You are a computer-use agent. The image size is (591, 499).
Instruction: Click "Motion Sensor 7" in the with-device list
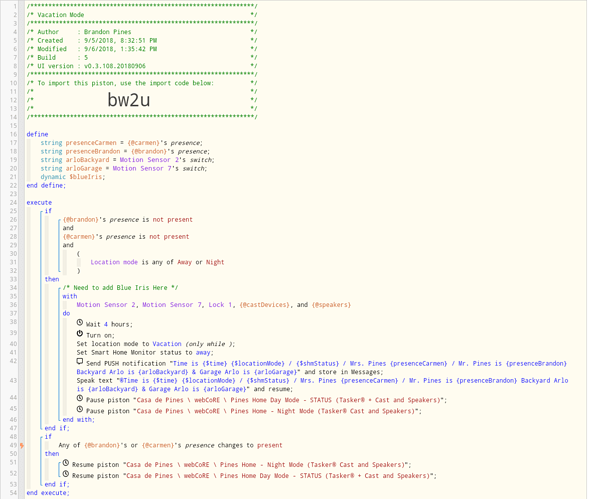coord(172,305)
